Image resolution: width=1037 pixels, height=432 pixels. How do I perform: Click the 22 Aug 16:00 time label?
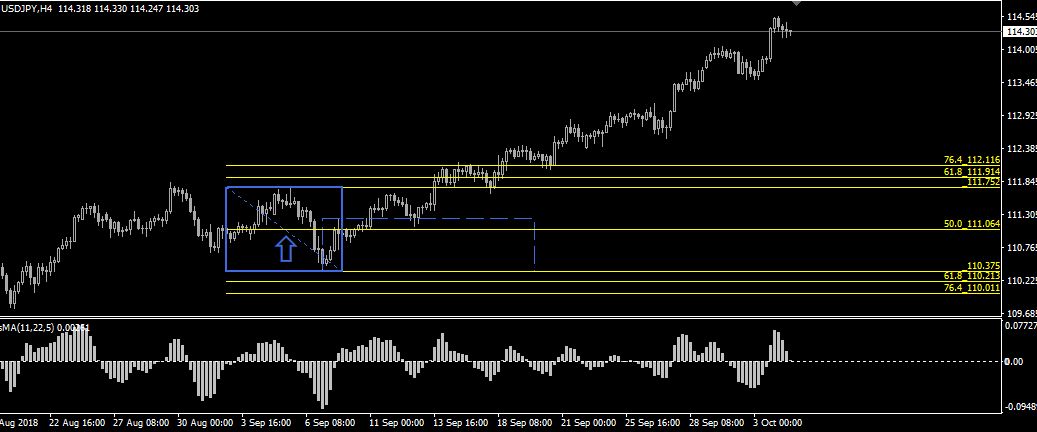78,421
